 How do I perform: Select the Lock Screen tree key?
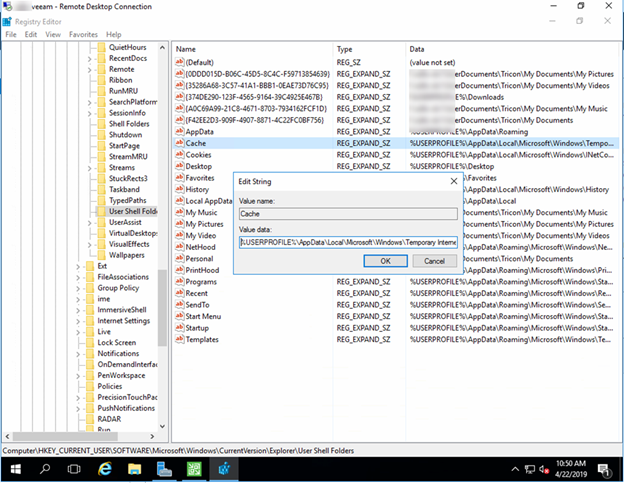click(x=117, y=343)
